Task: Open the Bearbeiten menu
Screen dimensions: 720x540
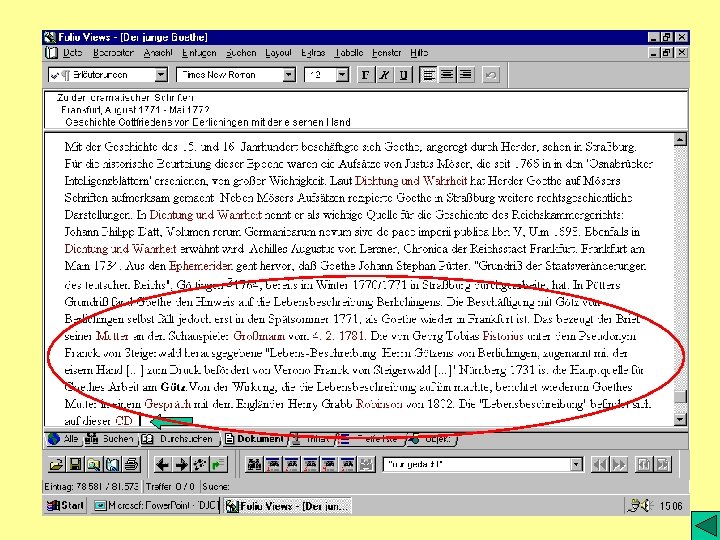Action: tap(113, 53)
